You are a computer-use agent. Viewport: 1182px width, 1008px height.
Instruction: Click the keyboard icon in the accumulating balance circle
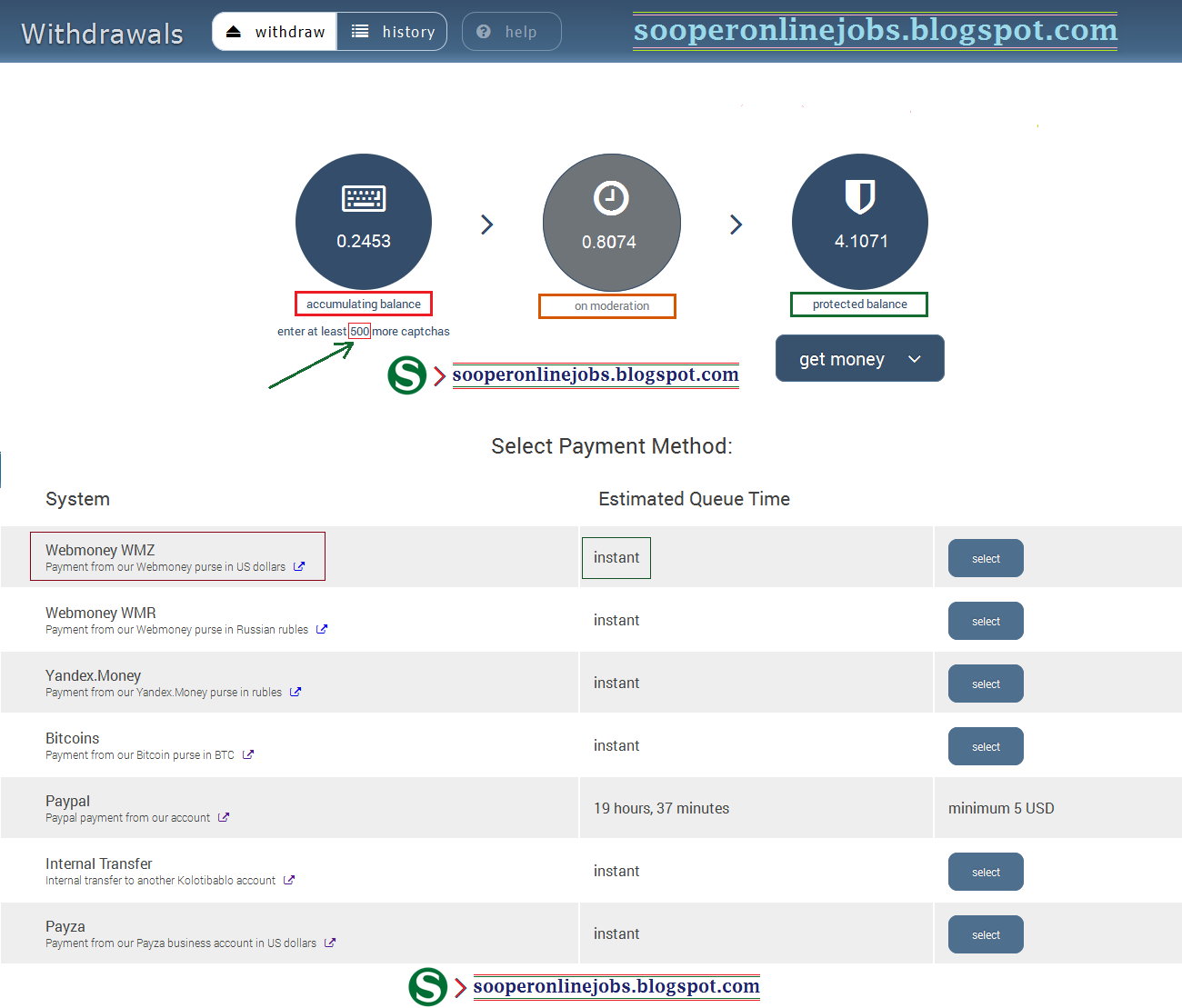pyautogui.click(x=364, y=198)
